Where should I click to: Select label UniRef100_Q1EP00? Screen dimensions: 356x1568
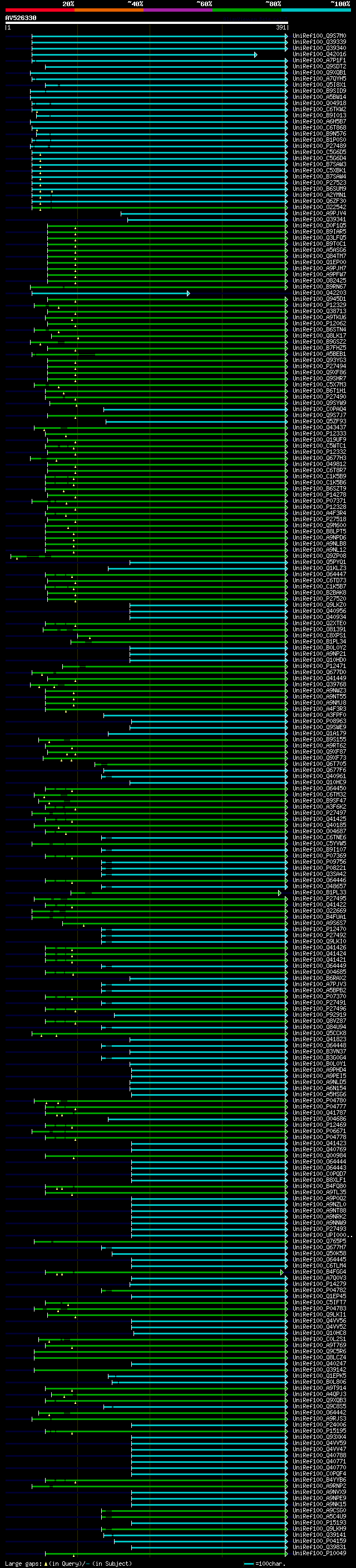pyautogui.click(x=319, y=263)
